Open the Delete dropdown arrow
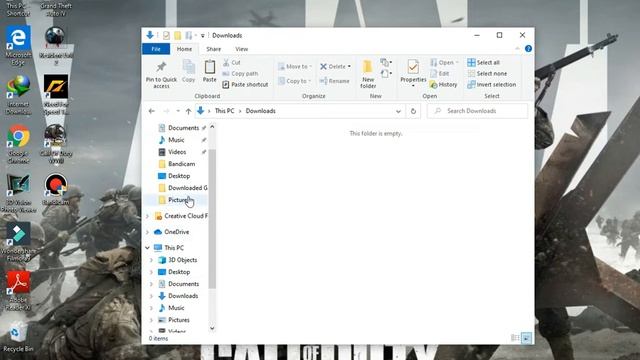Viewport: 640px width, 360px height. click(349, 66)
